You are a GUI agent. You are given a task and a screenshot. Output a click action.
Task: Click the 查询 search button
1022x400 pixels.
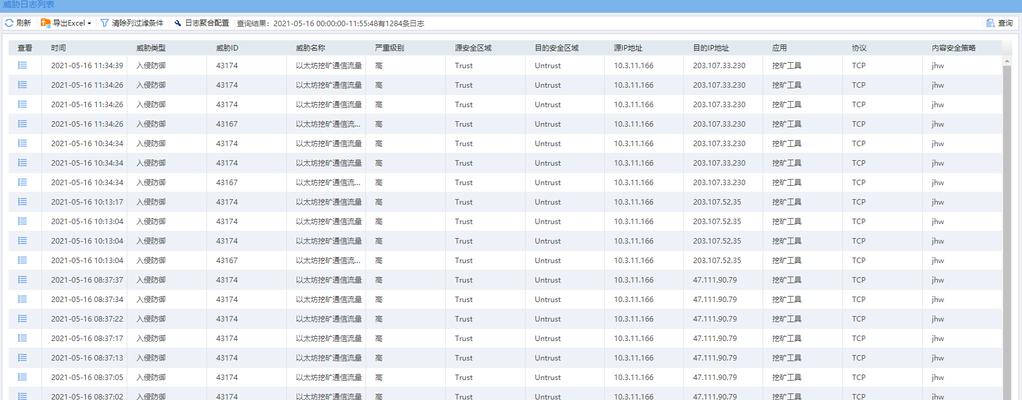pos(1000,23)
